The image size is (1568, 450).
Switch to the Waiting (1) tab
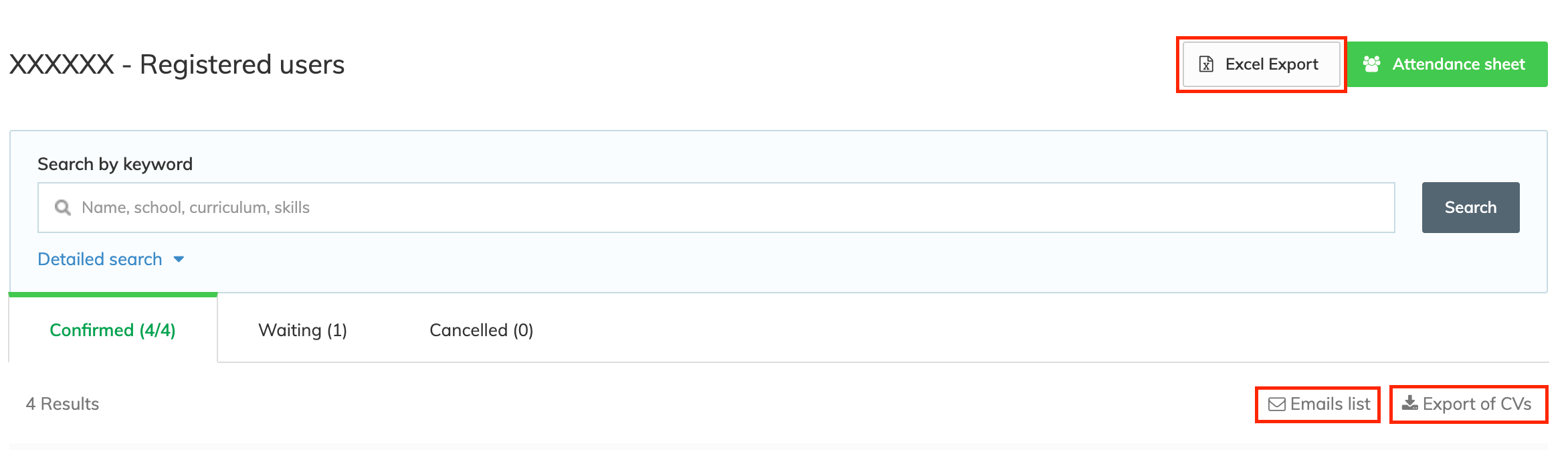click(x=302, y=330)
